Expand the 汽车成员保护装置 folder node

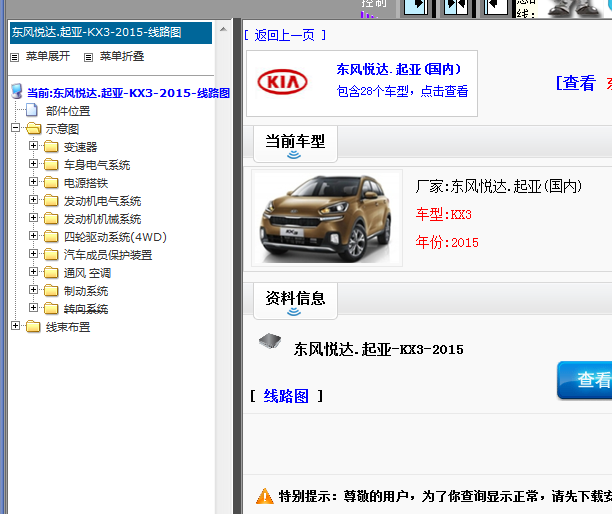click(x=34, y=253)
